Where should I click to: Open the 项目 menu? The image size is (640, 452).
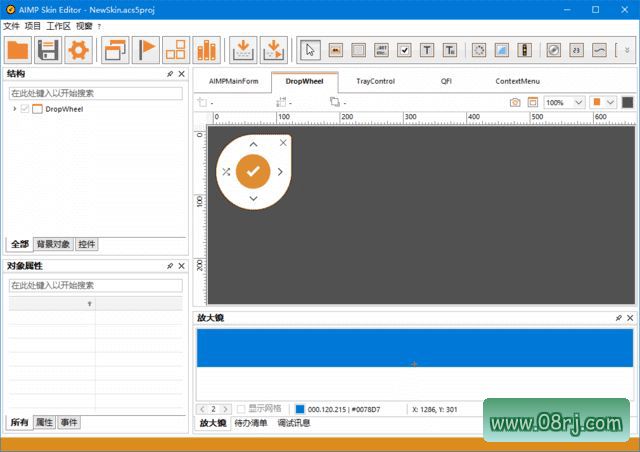point(33,27)
